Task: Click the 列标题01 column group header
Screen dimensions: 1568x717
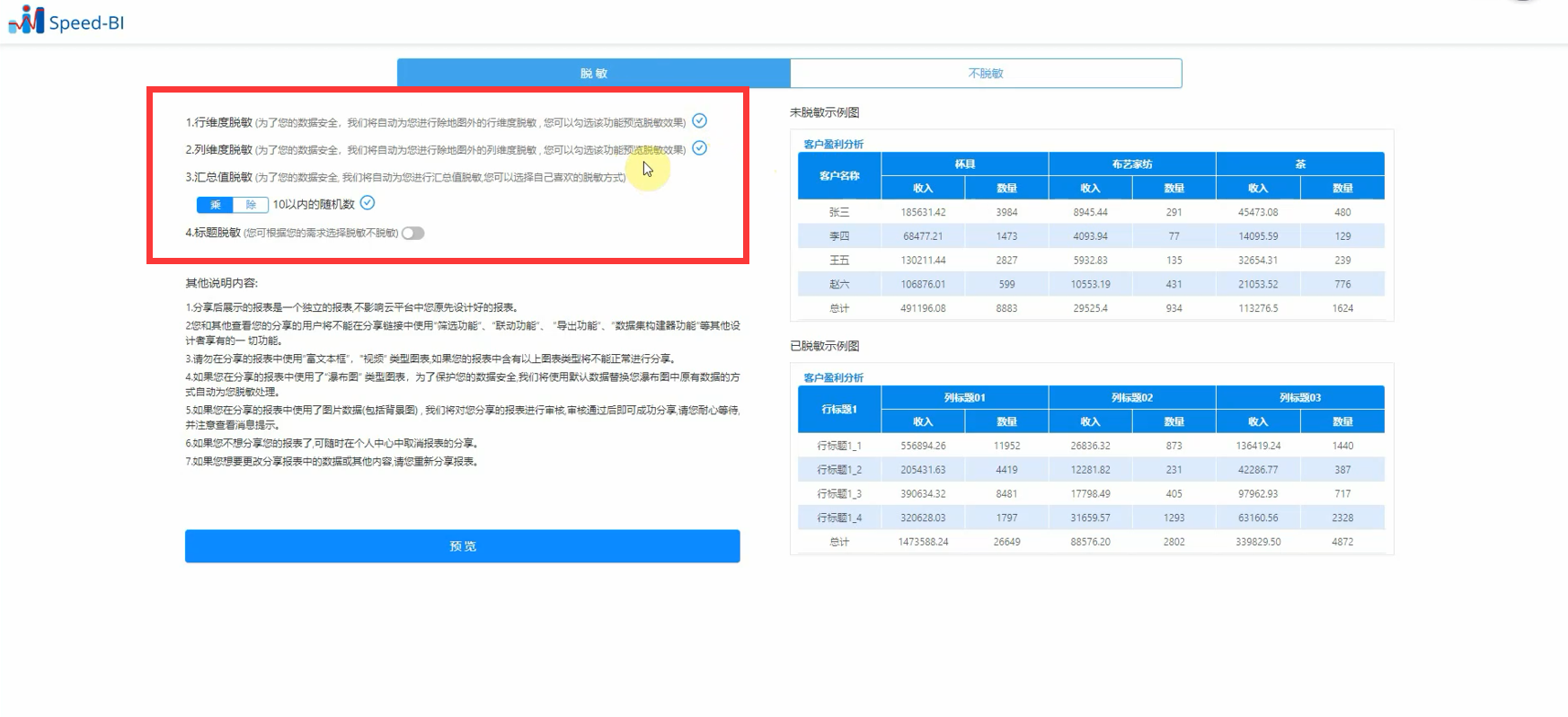Action: click(x=965, y=398)
